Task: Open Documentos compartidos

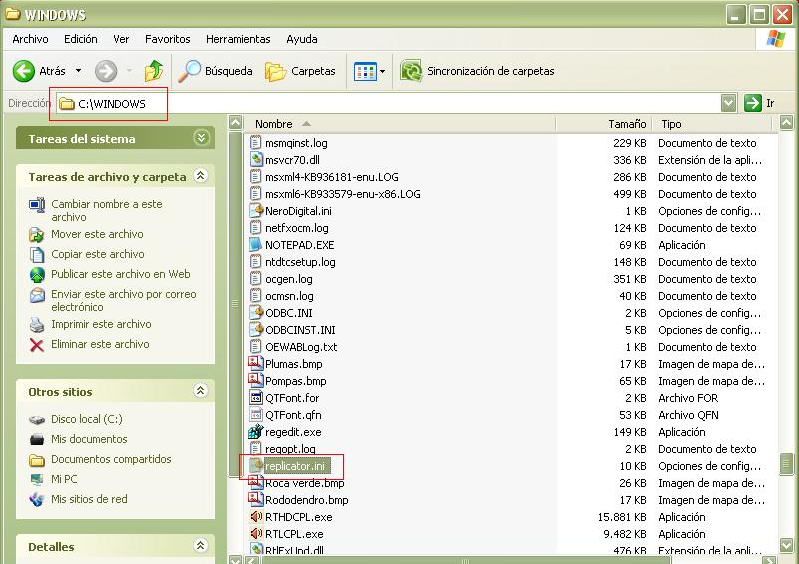Action: coord(111,459)
